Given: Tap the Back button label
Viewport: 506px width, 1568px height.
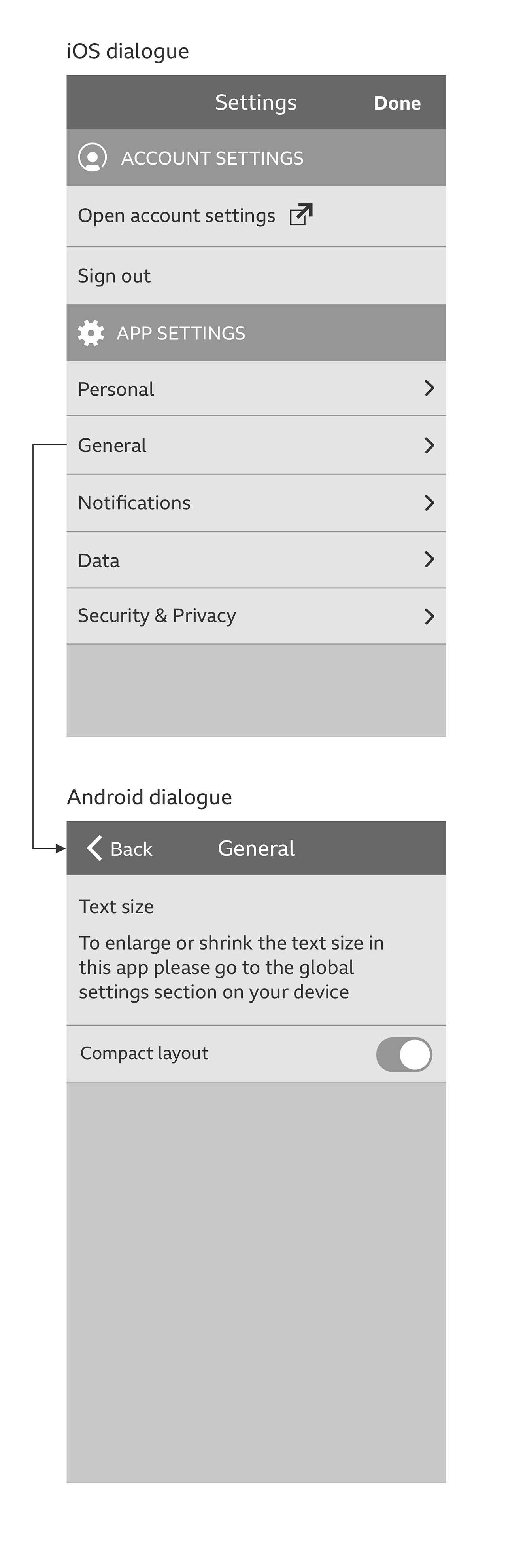Looking at the screenshot, I should (x=131, y=849).
